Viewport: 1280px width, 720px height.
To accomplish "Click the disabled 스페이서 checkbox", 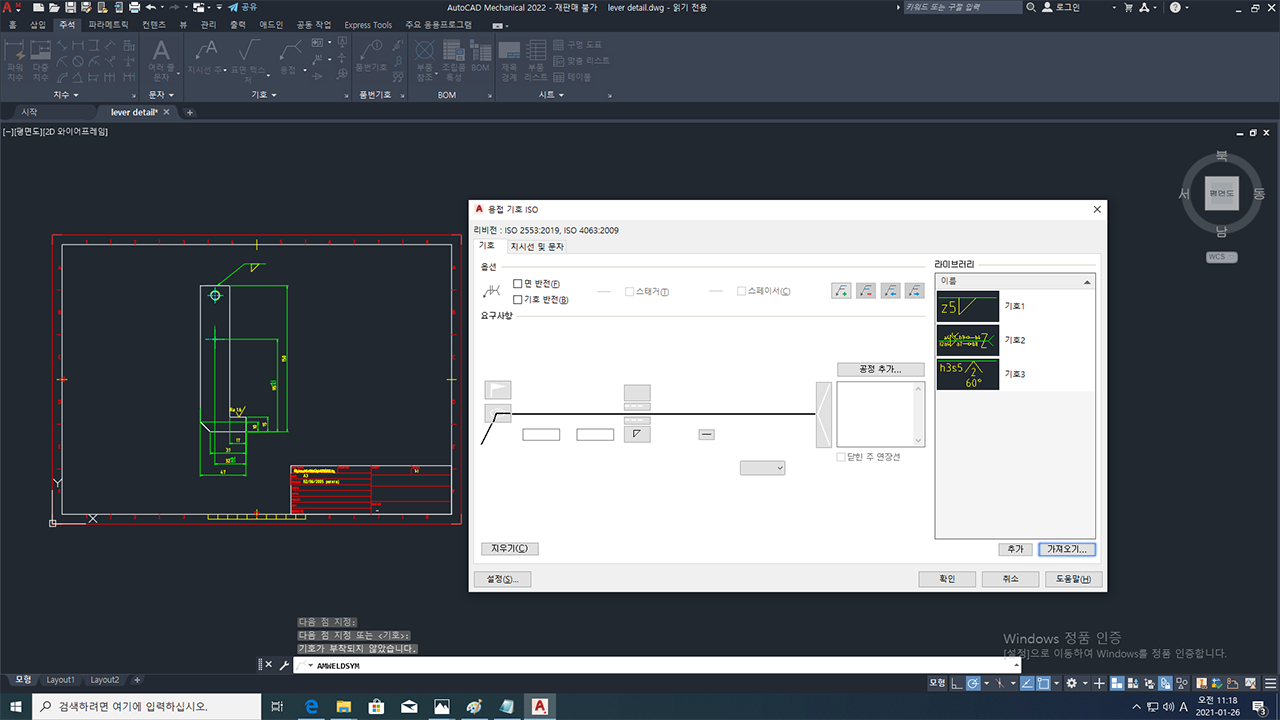I will pyautogui.click(x=742, y=292).
